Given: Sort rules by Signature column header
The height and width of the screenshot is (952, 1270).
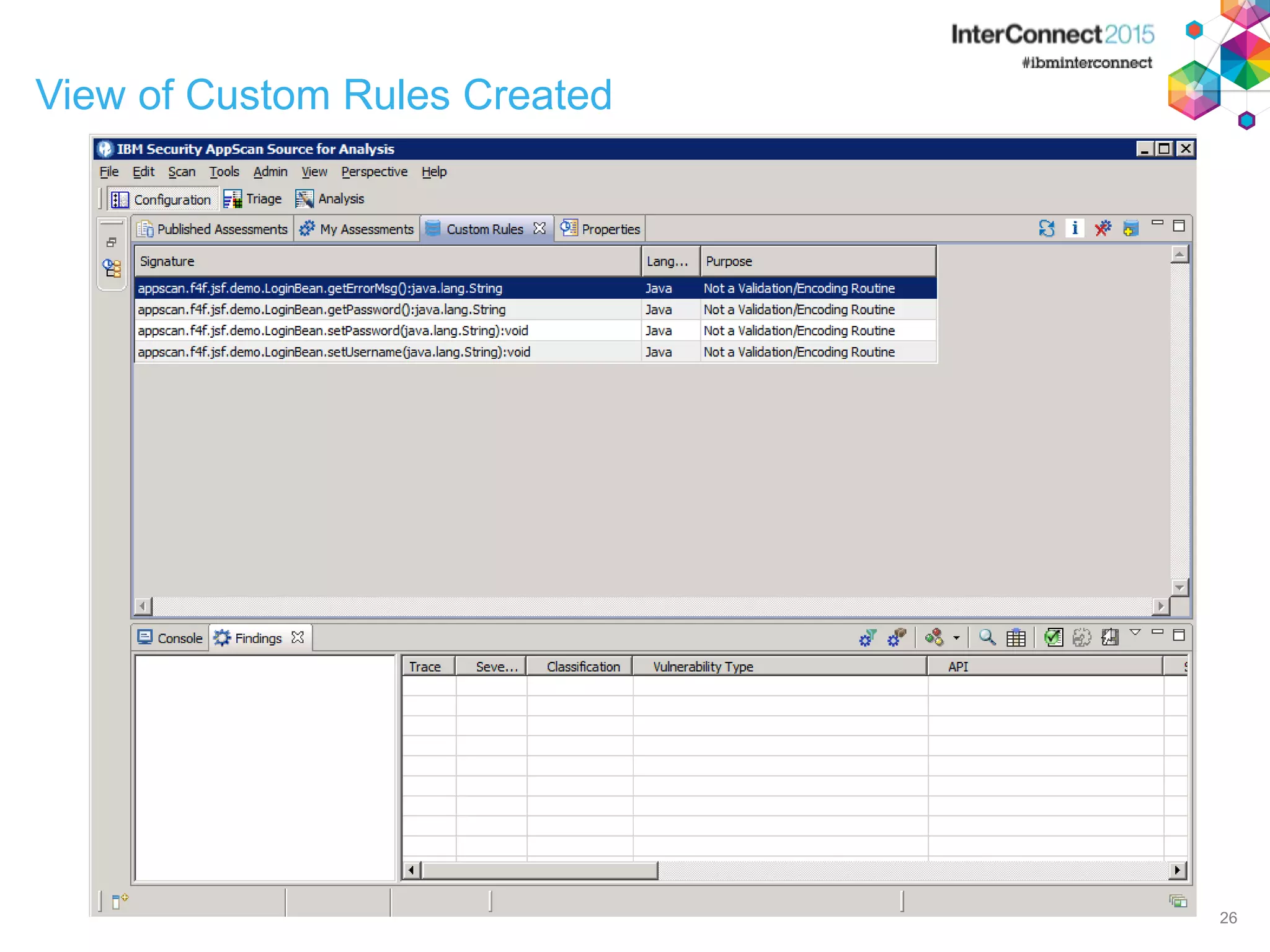Looking at the screenshot, I should 388,261.
